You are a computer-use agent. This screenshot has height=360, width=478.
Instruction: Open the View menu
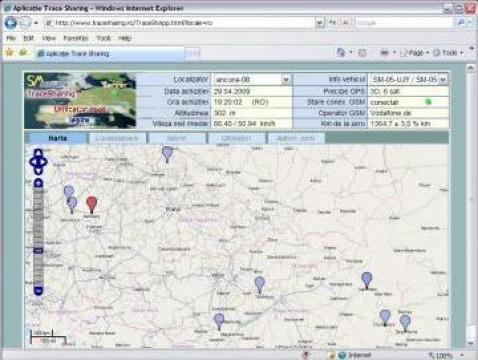(x=49, y=38)
